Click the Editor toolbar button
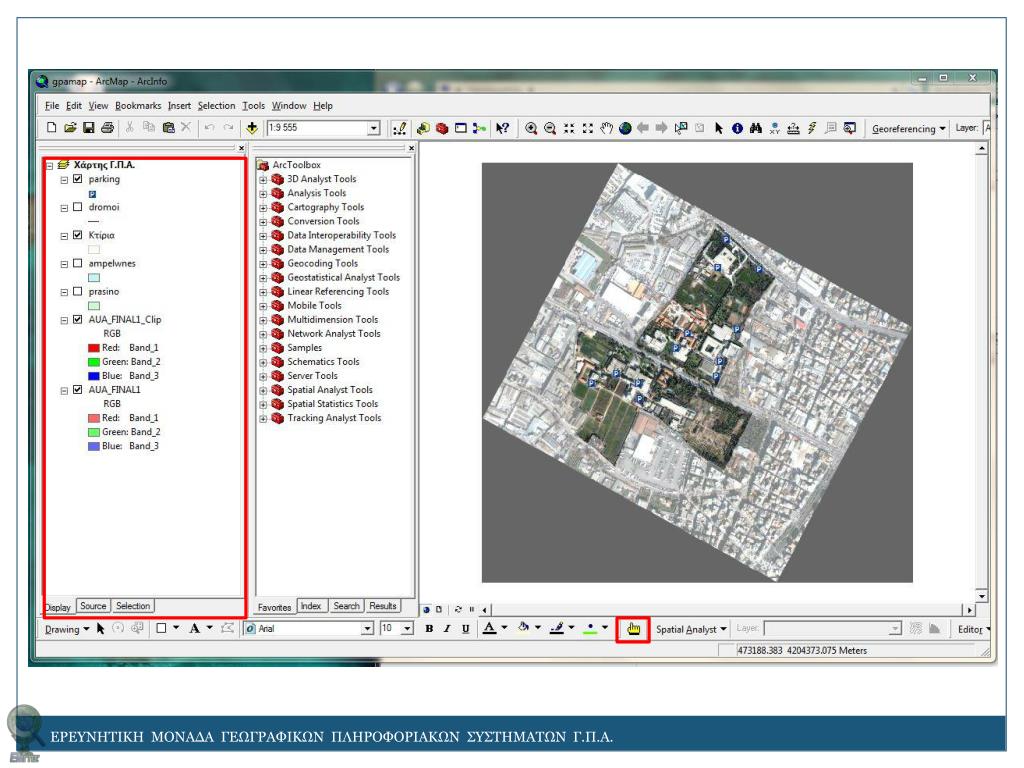 pos(973,630)
